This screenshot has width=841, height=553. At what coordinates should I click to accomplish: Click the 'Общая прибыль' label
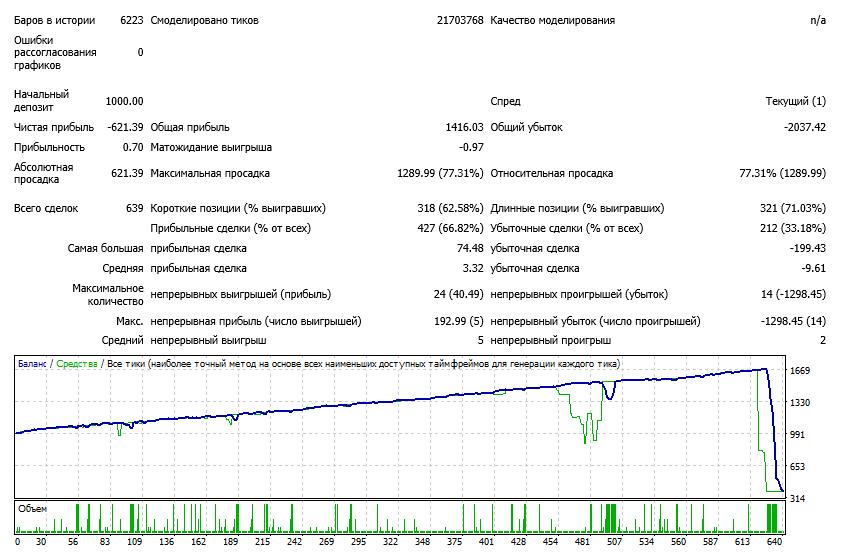point(190,128)
